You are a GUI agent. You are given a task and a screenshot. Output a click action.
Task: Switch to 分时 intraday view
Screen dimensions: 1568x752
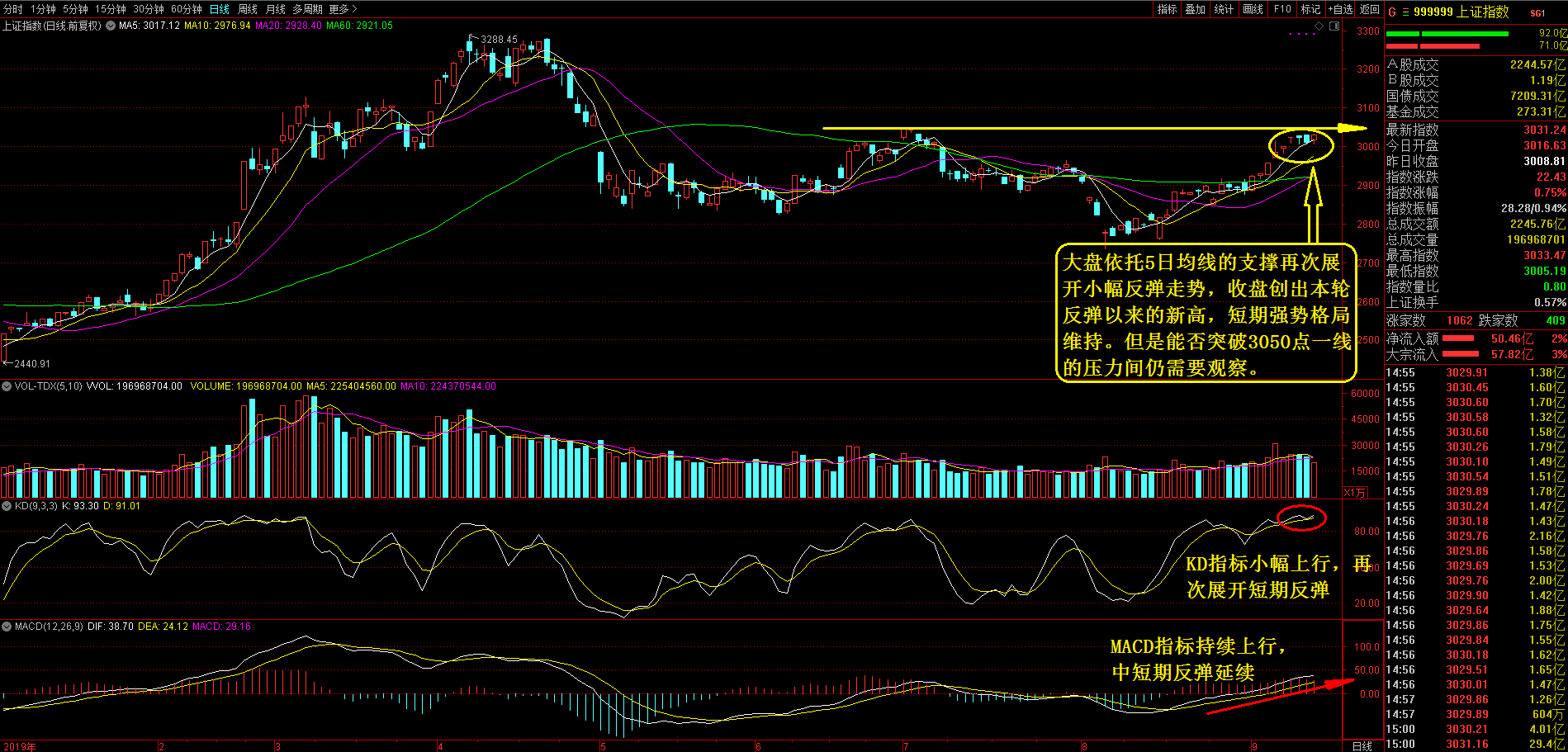coord(13,9)
